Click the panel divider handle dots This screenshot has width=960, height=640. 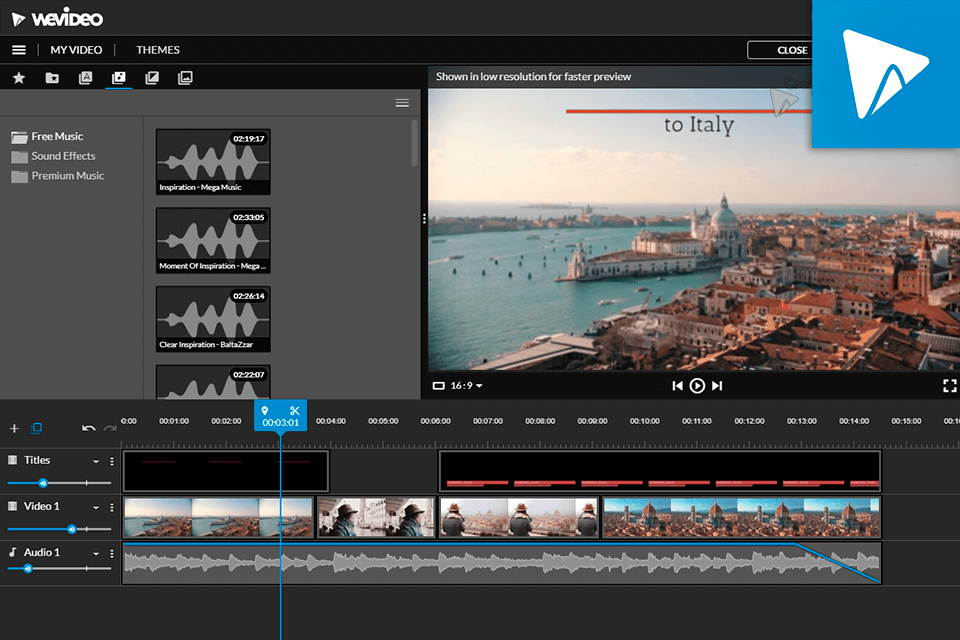pos(424,219)
